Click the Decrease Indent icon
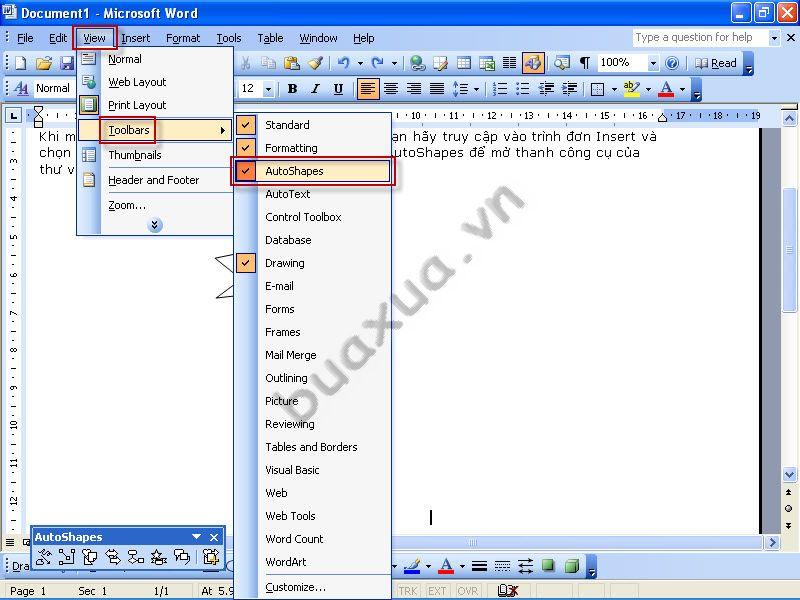800x600 pixels. (x=546, y=89)
